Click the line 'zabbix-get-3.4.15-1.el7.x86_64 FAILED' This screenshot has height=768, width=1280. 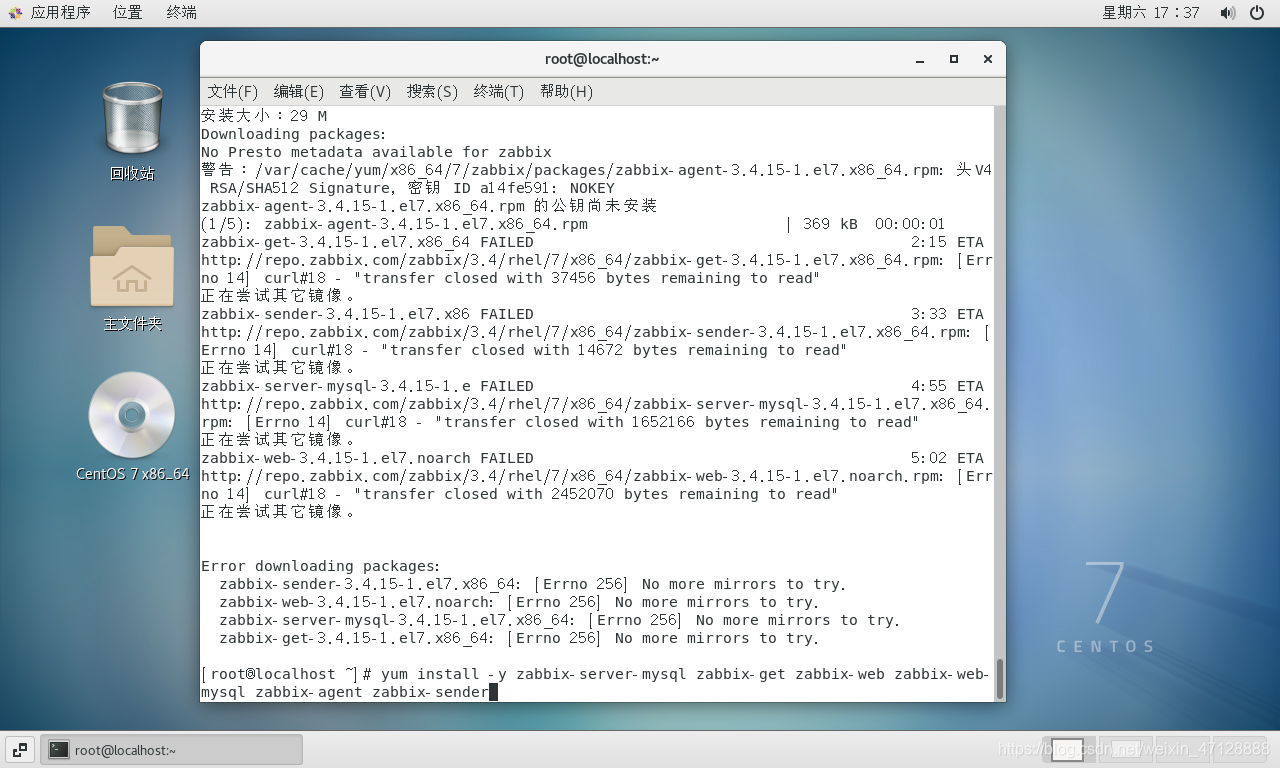pos(367,242)
